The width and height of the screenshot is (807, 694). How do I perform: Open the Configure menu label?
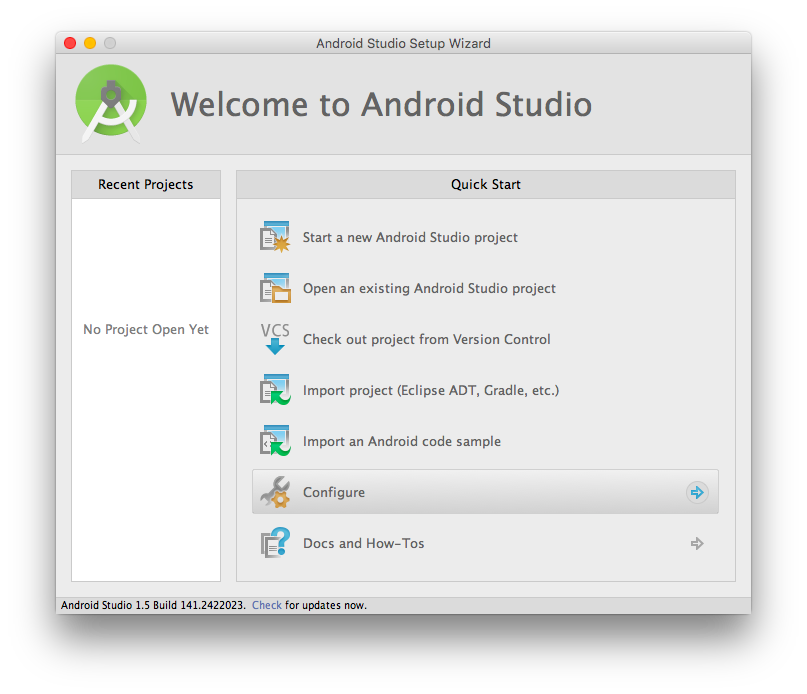[334, 492]
